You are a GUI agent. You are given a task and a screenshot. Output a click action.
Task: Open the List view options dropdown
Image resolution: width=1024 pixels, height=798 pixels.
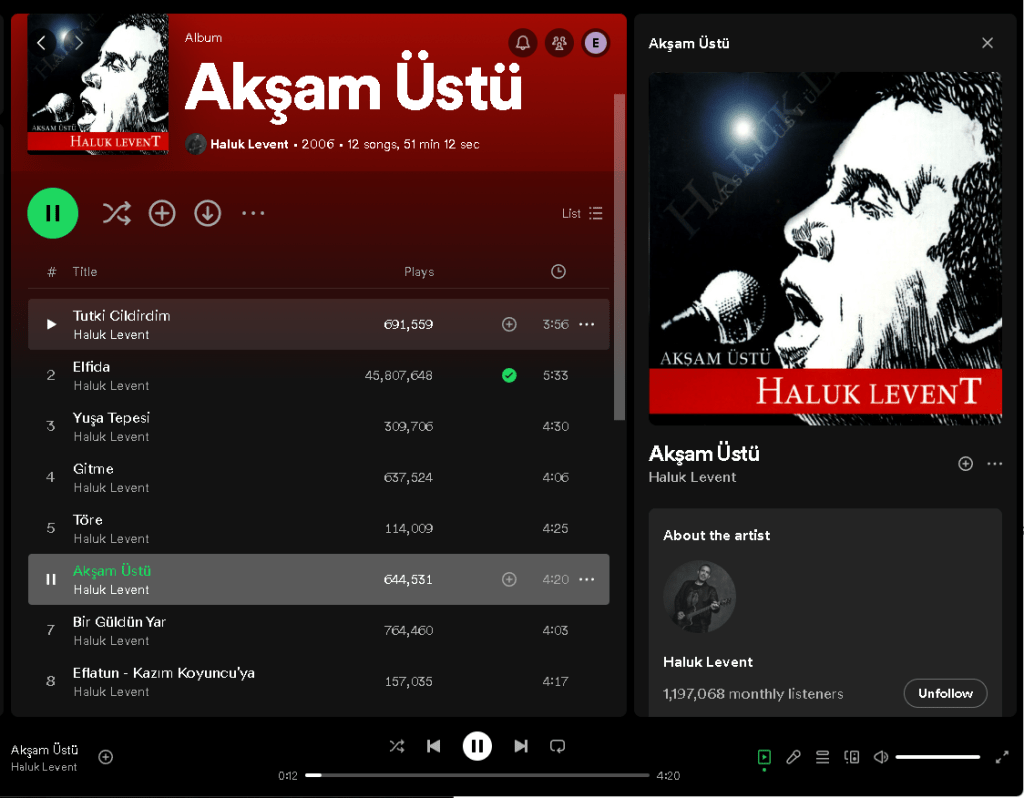[582, 214]
